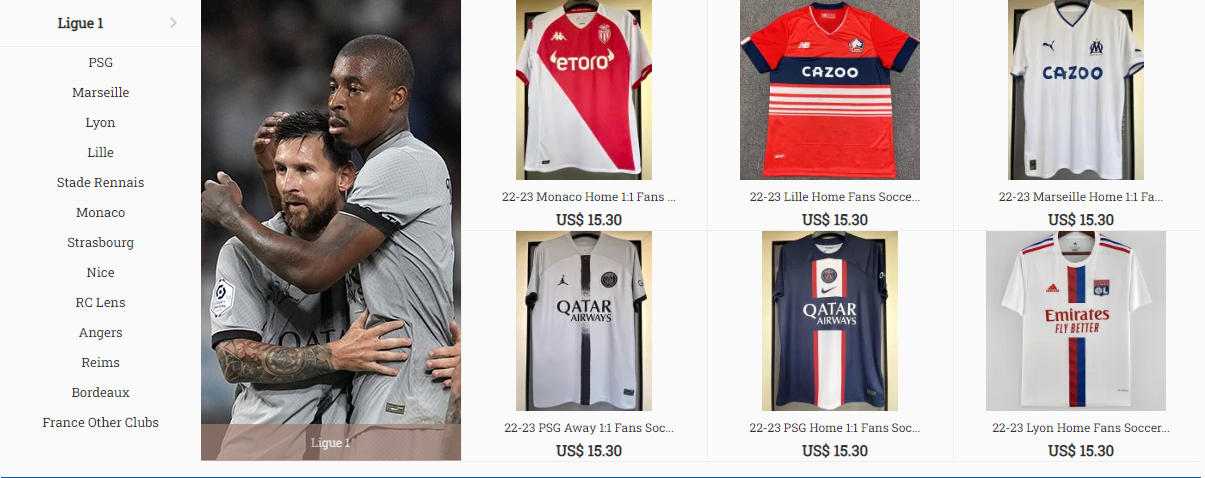Open the Lille team category
1205x478 pixels.
click(100, 152)
